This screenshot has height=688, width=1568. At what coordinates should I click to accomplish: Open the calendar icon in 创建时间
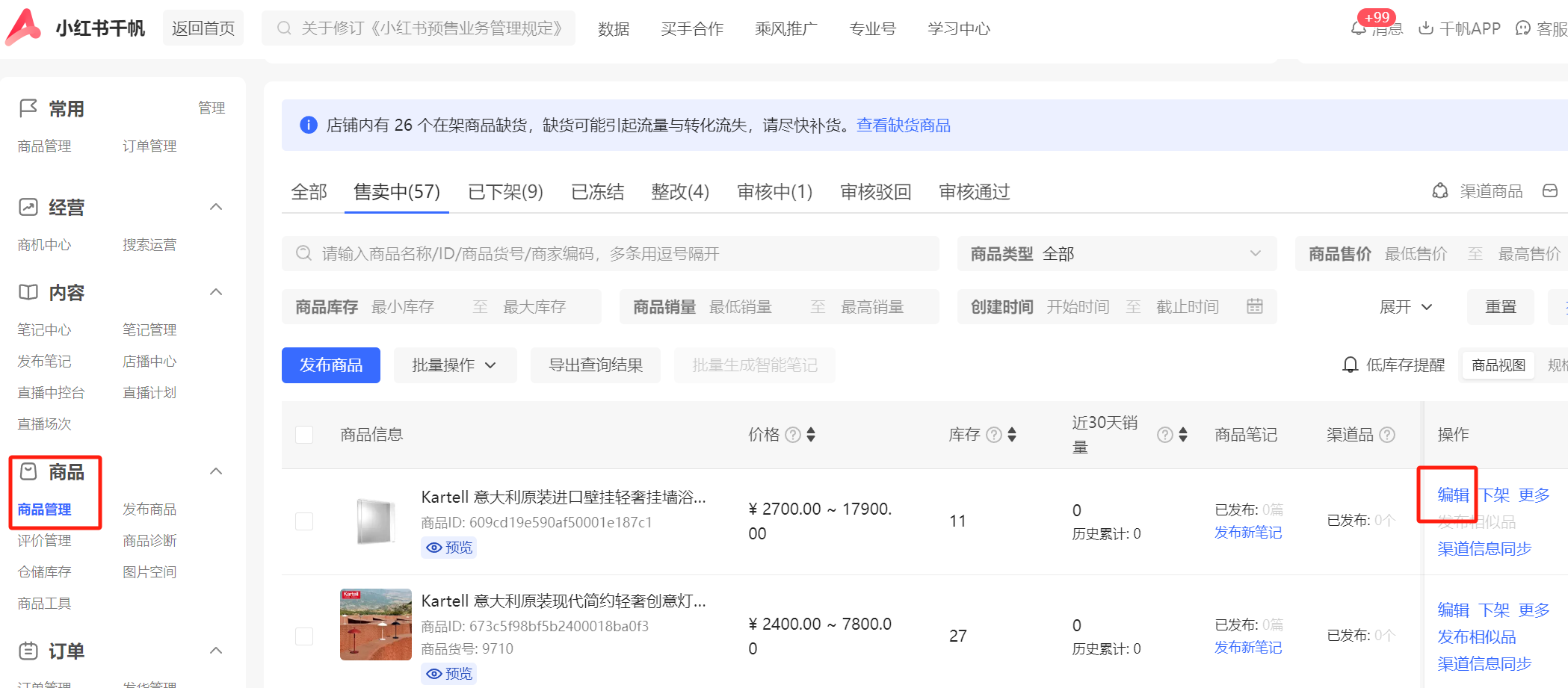pos(1255,306)
